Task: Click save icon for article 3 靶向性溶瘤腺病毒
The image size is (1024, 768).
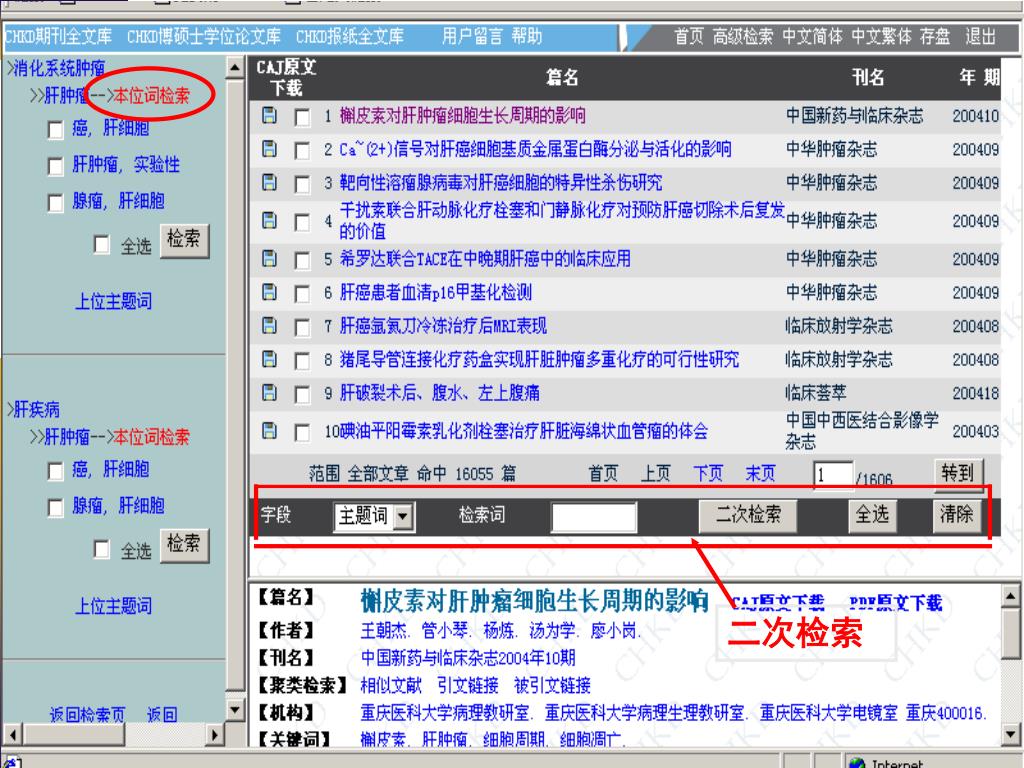Action: coord(268,182)
